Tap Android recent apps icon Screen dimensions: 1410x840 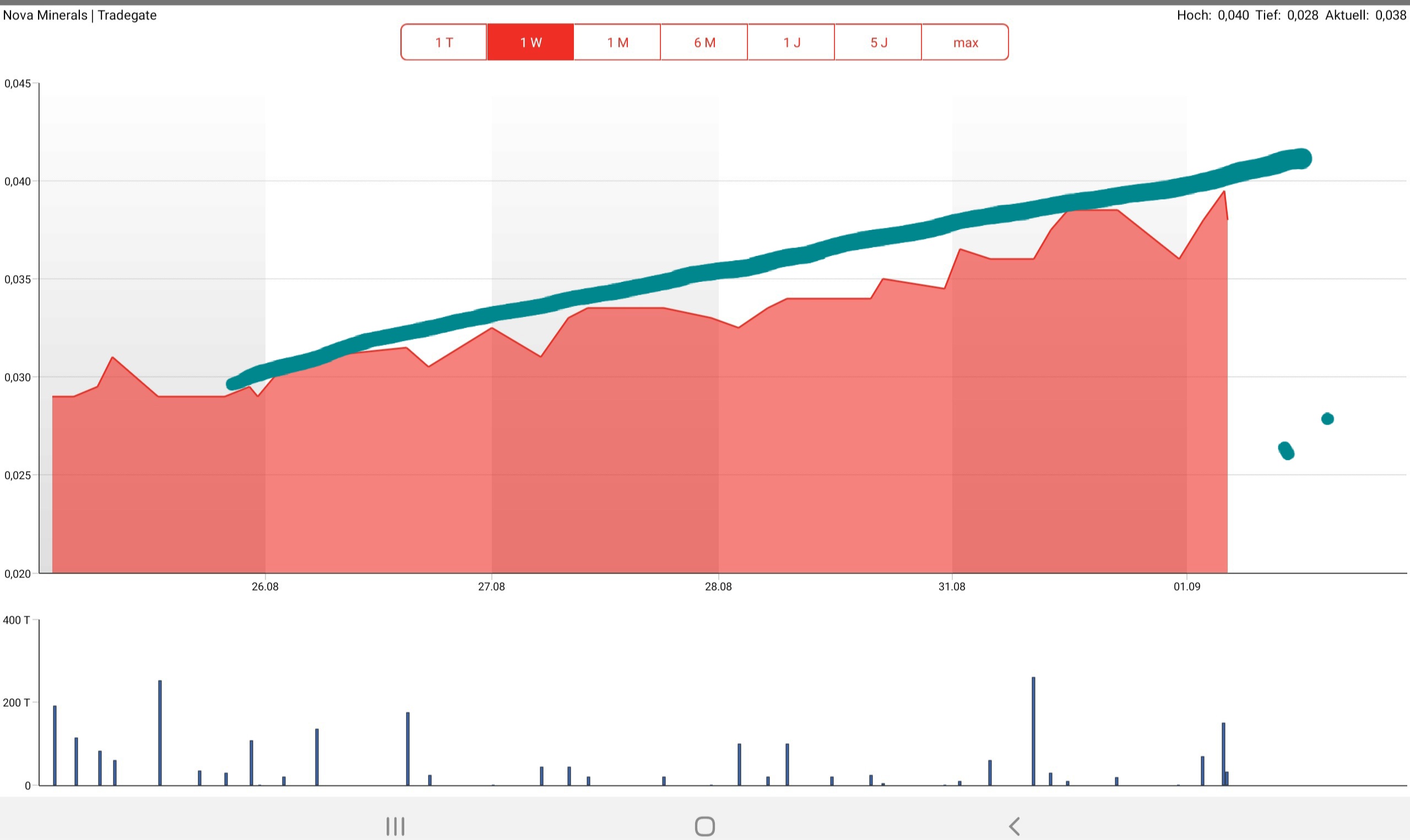coord(395,826)
